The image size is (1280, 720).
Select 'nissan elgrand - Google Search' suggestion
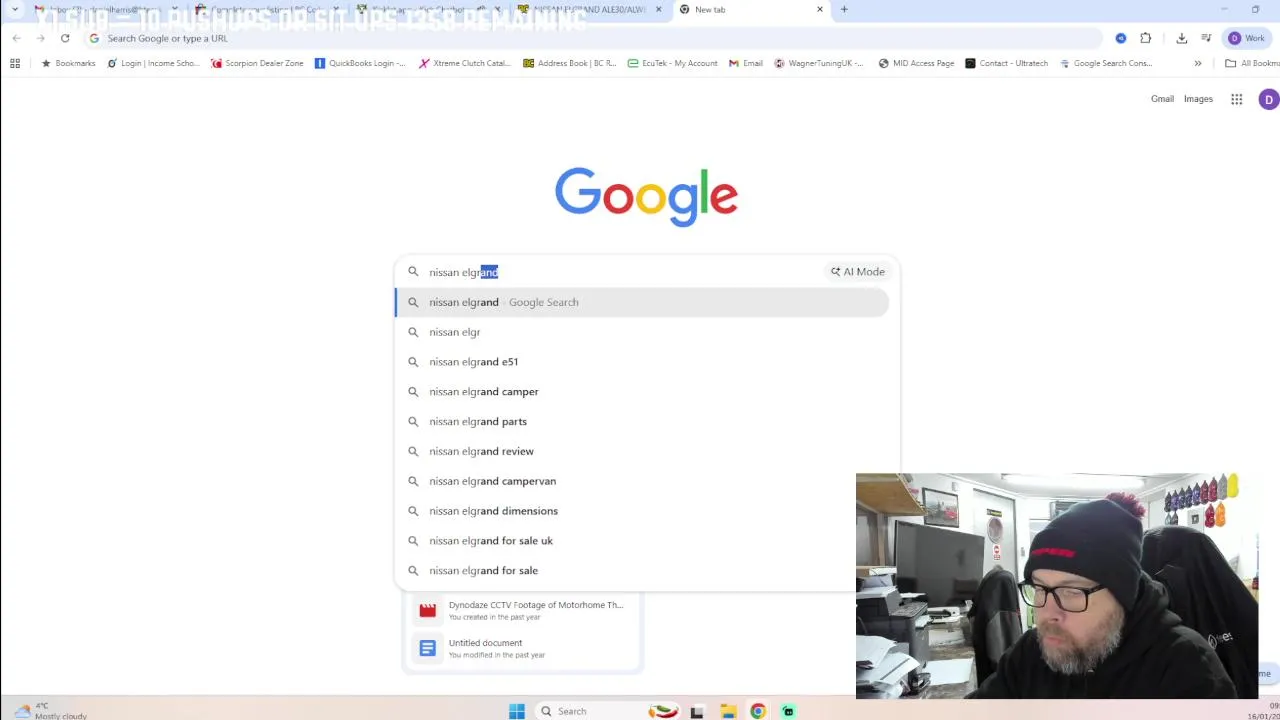(x=642, y=302)
